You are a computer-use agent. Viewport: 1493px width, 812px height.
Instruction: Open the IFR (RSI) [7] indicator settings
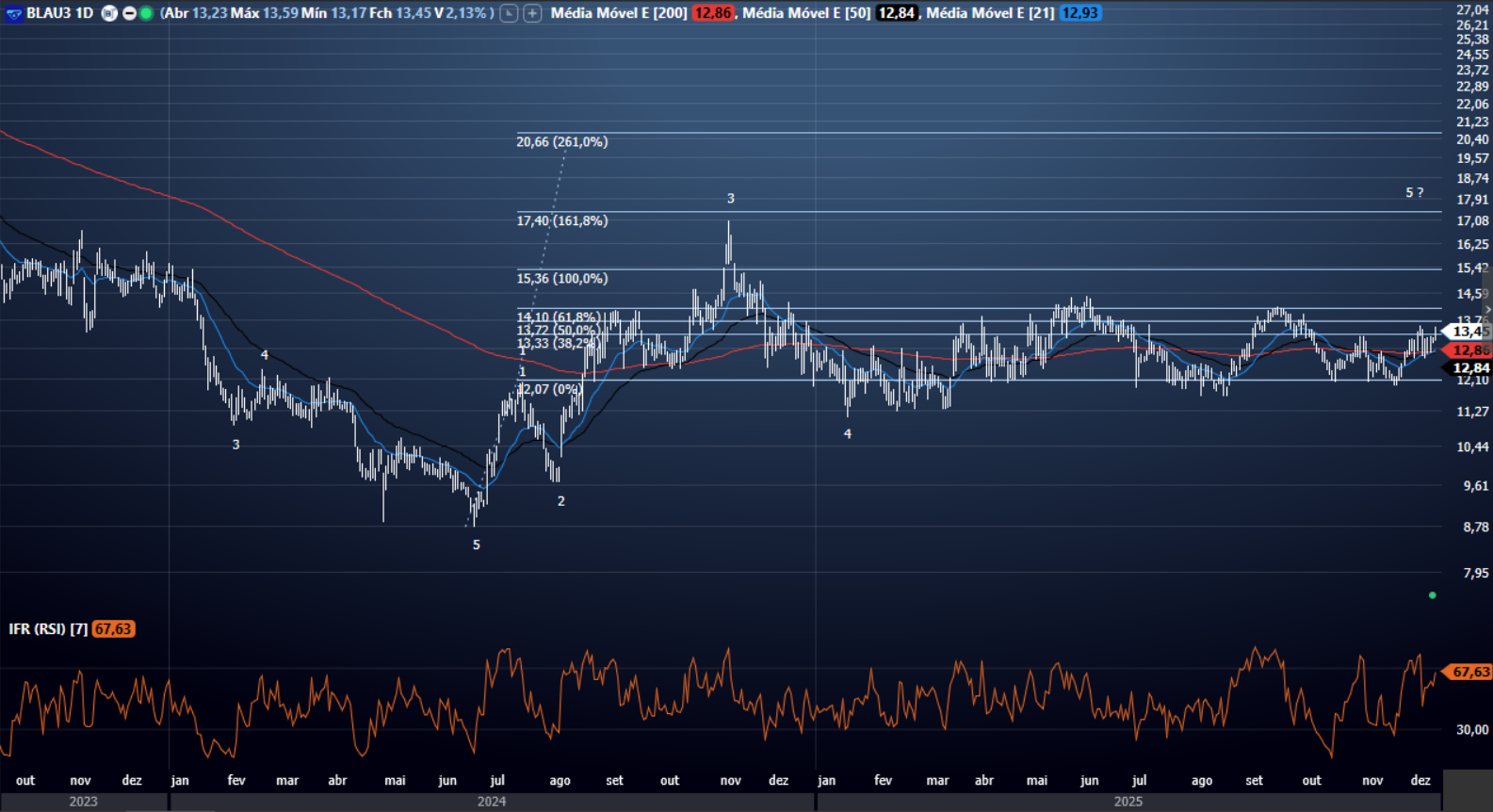pyautogui.click(x=48, y=628)
